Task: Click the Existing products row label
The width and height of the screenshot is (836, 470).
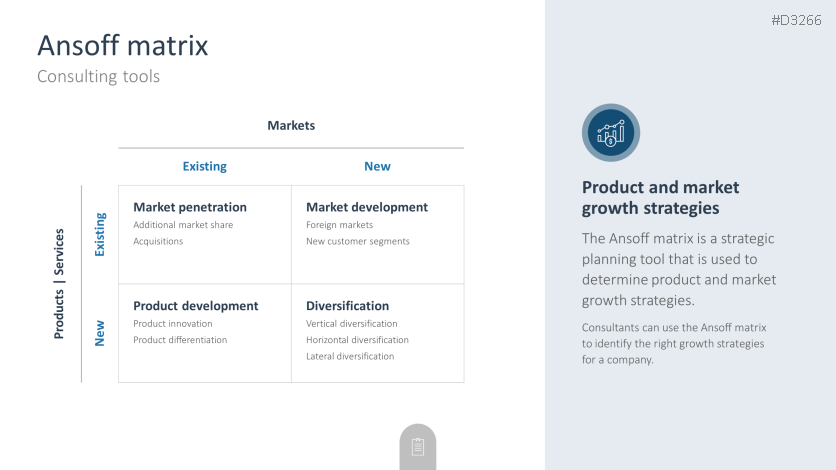Action: (99, 234)
